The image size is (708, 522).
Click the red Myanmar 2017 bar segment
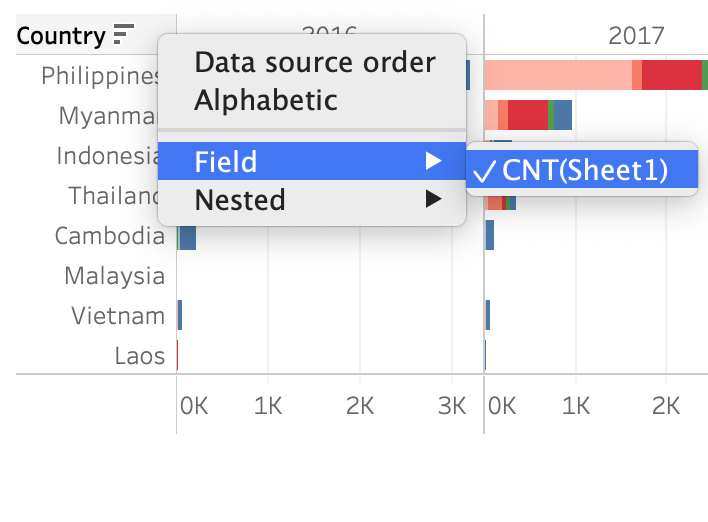pos(528,115)
